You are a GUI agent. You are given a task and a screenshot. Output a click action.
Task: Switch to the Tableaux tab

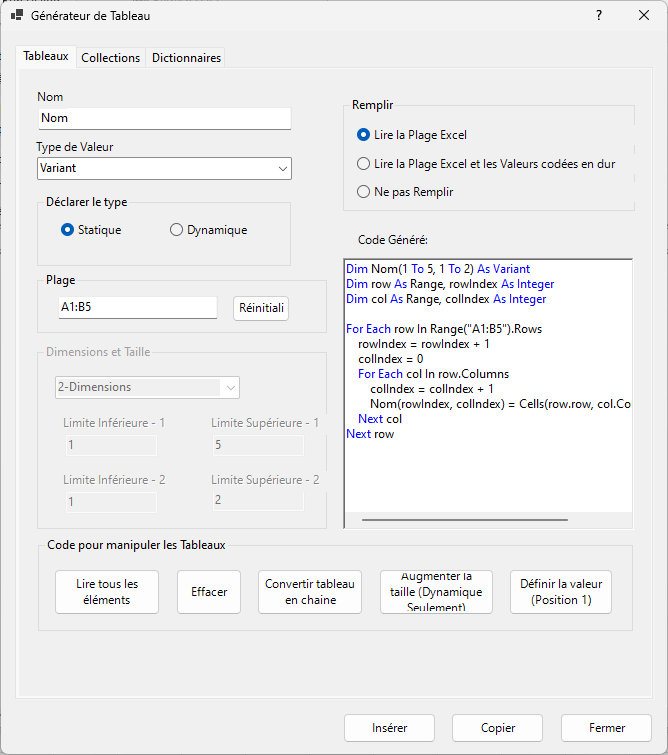46,56
